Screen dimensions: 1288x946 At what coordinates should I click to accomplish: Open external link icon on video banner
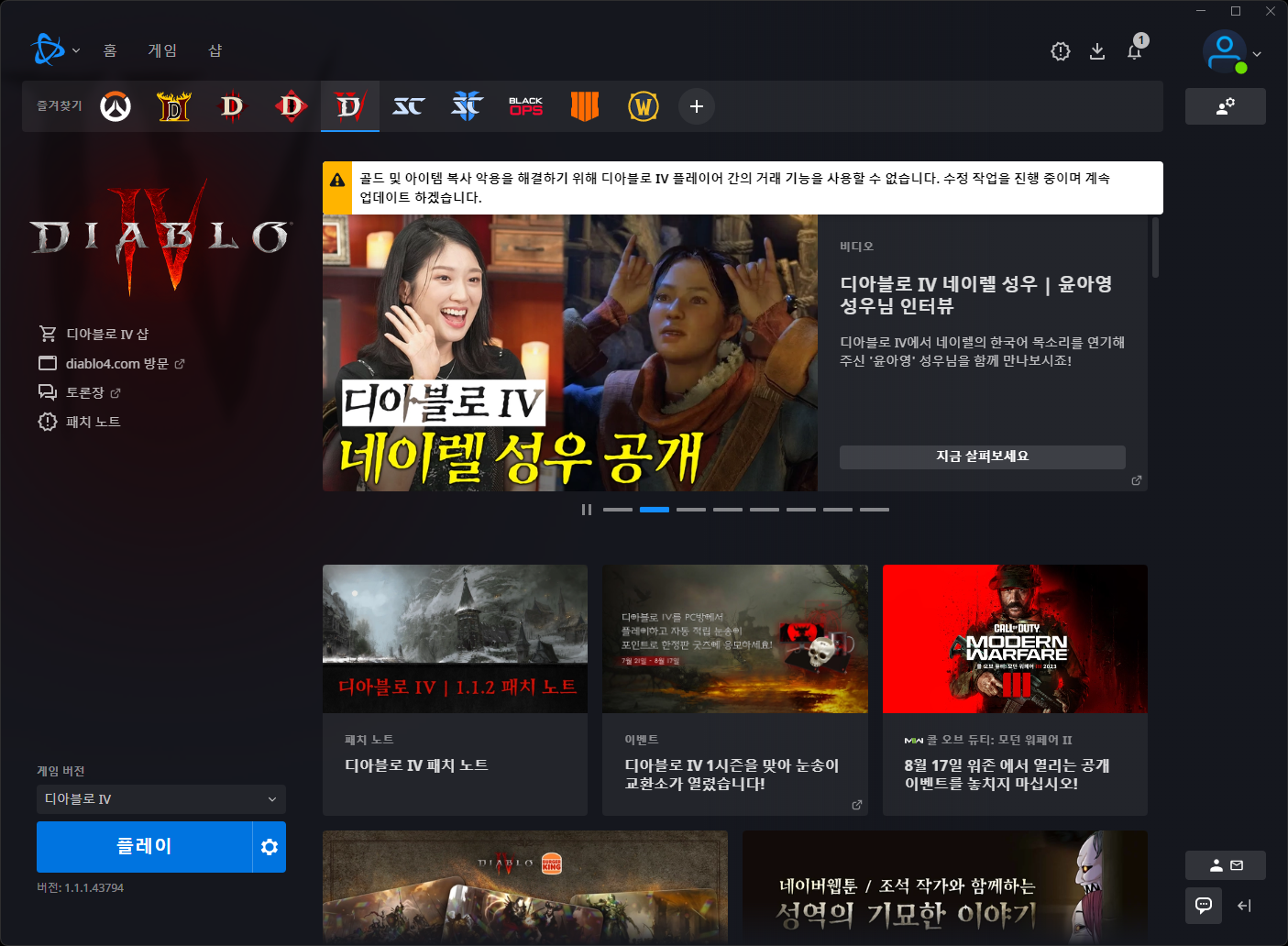1137,480
